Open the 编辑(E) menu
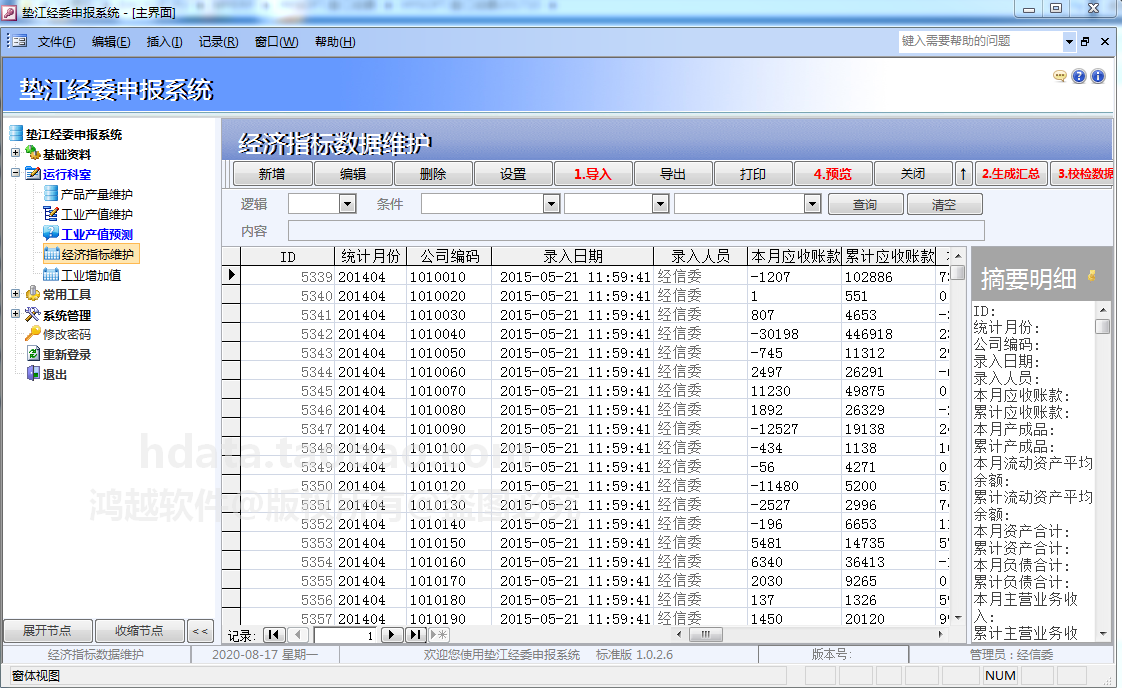 (111, 42)
